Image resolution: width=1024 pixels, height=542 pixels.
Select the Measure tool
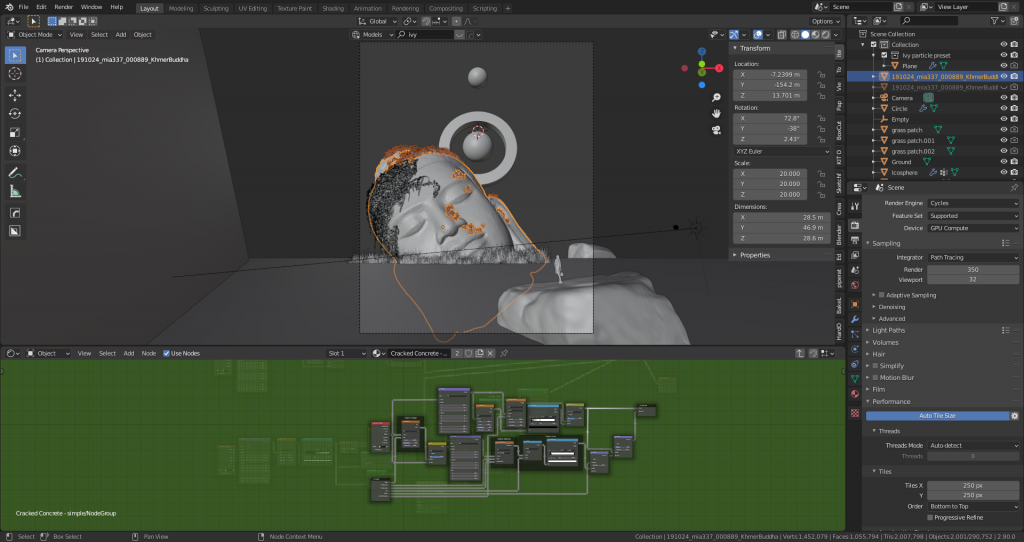coord(15,191)
